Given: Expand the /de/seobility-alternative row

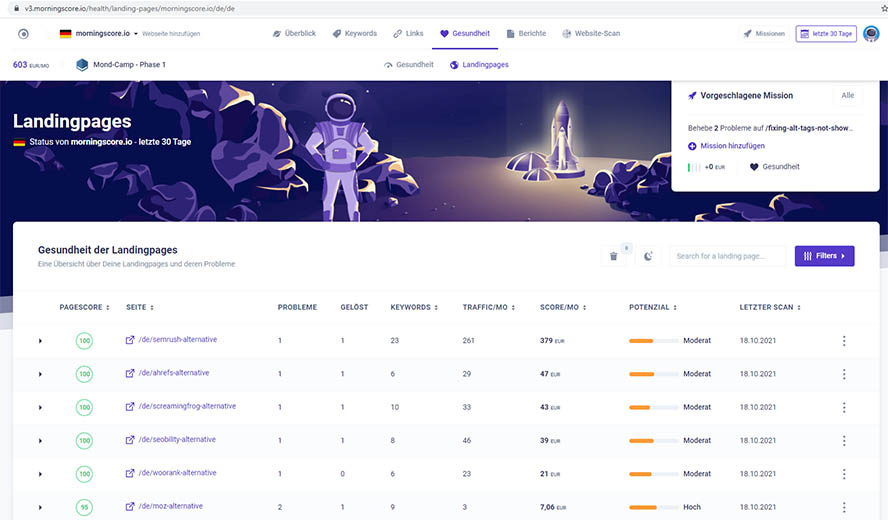Looking at the screenshot, I should click(40, 441).
